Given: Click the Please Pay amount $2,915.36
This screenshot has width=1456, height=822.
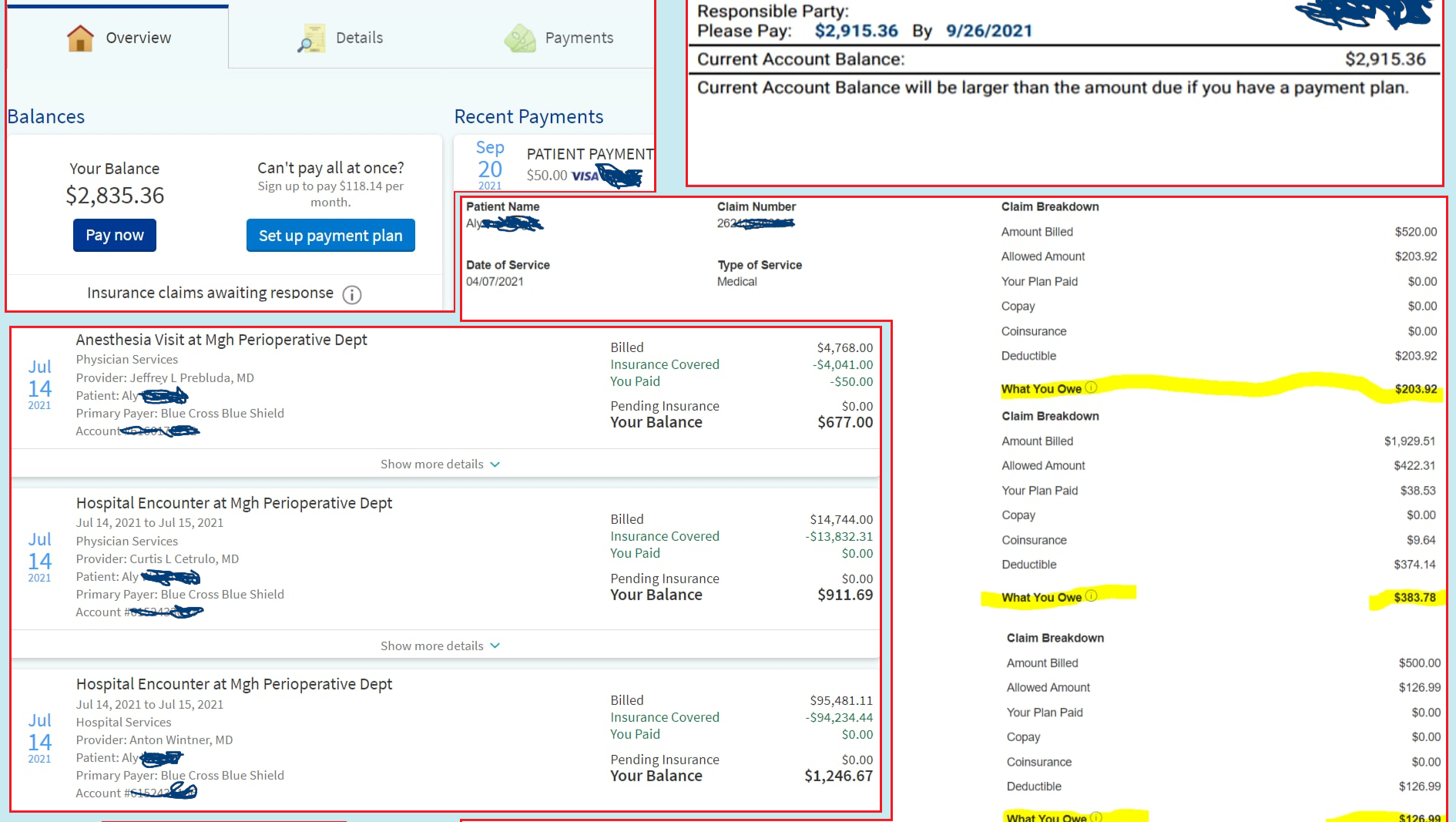Looking at the screenshot, I should pos(856,31).
